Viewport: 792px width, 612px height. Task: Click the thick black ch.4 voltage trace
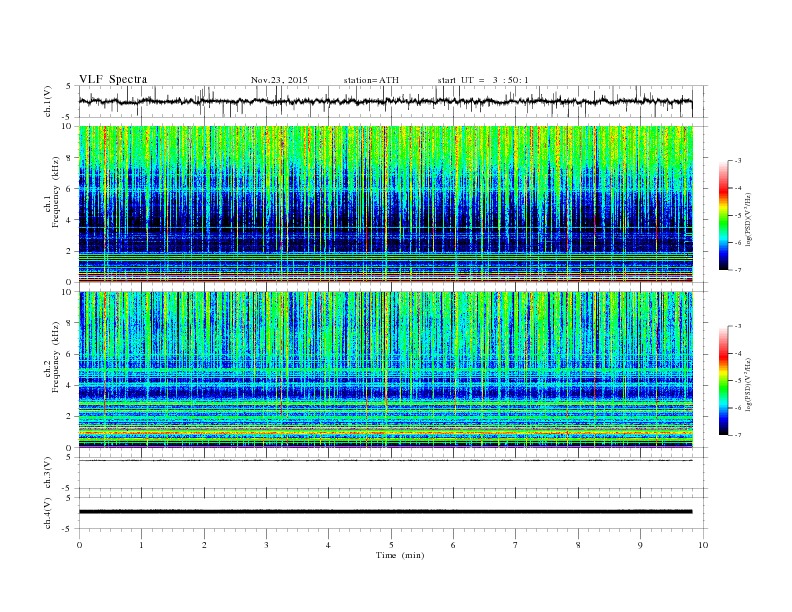point(385,512)
